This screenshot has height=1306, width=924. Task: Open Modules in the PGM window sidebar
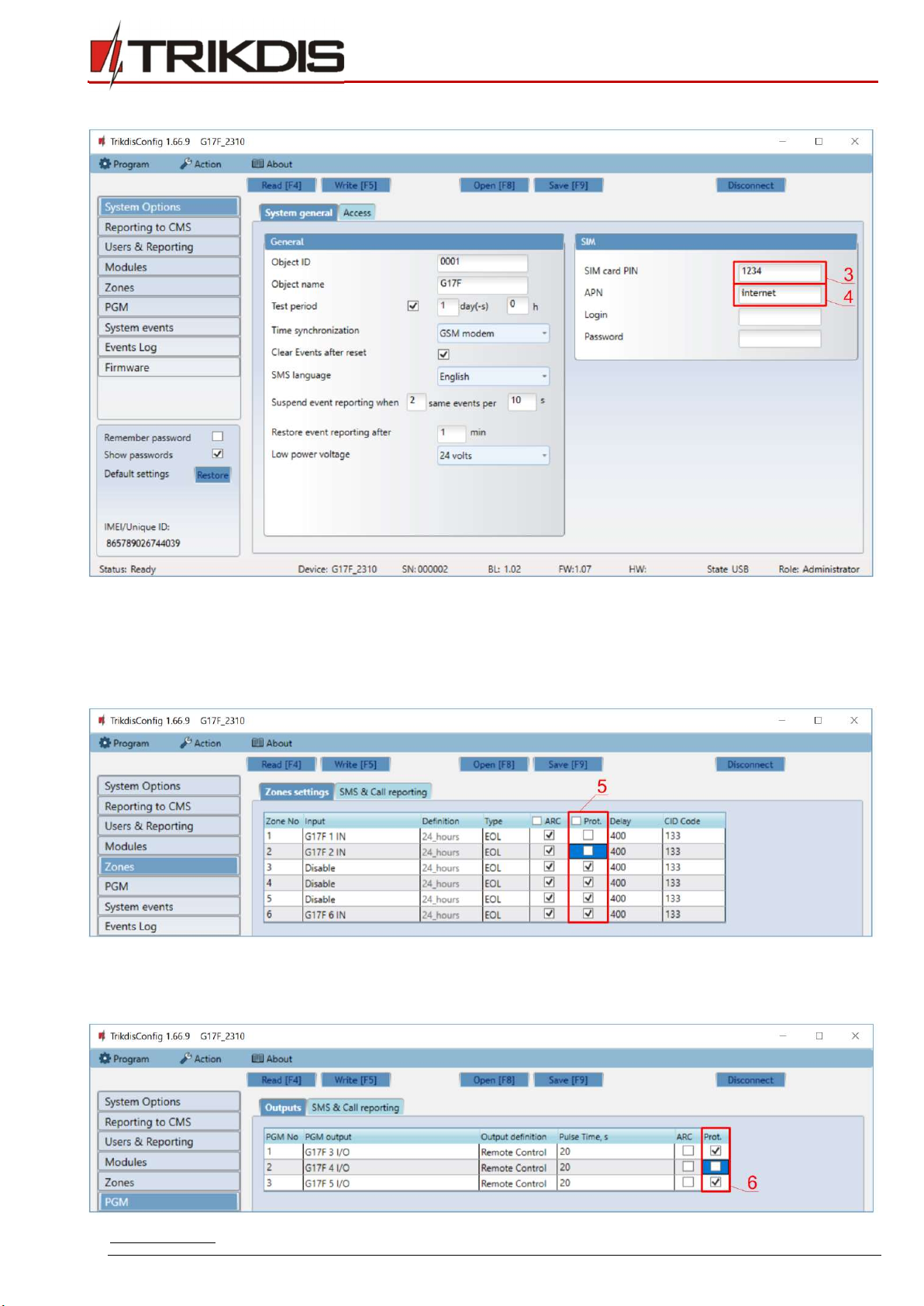pyautogui.click(x=169, y=1162)
